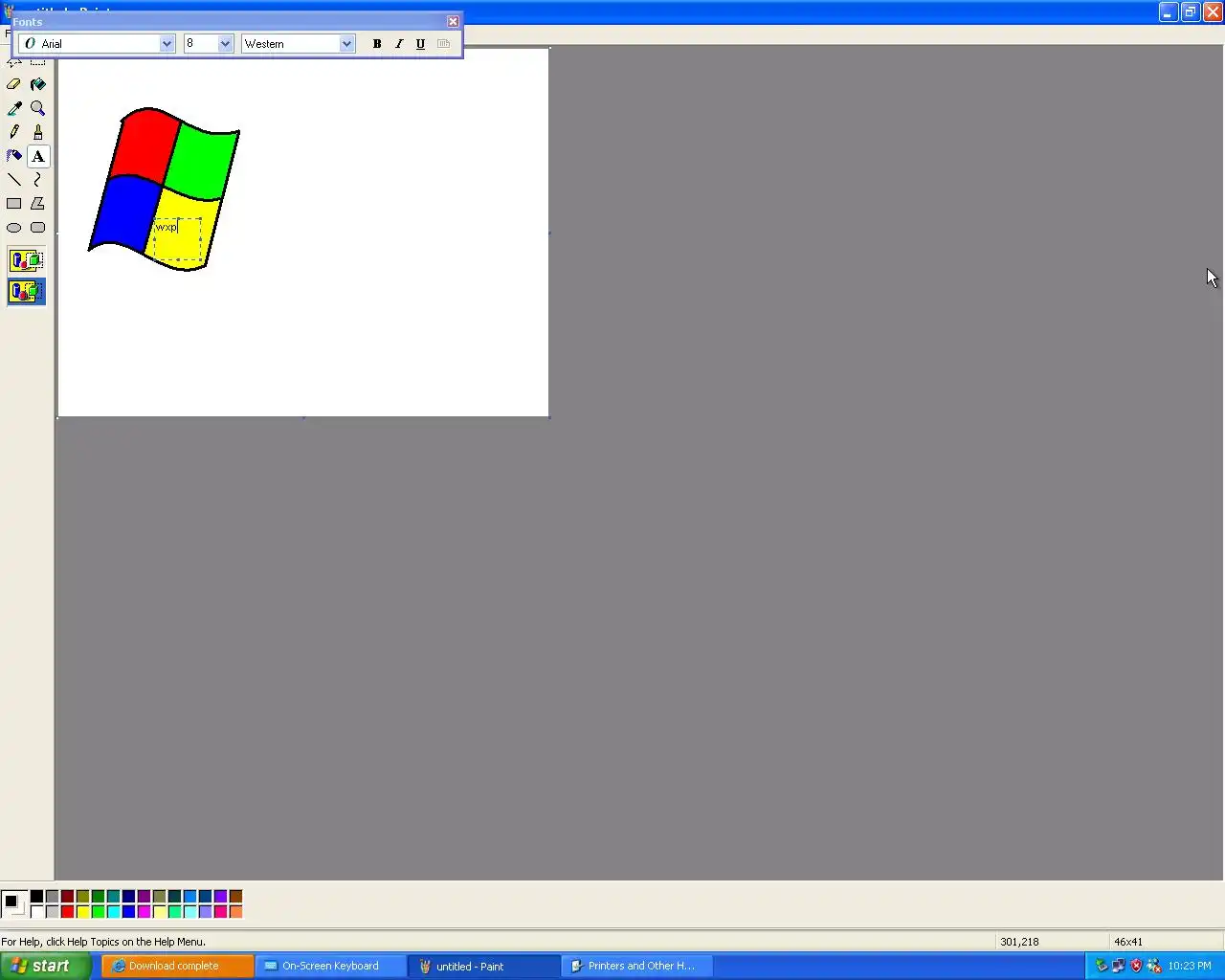Image resolution: width=1225 pixels, height=980 pixels.
Task: Pick black from the color palette
Action: pos(36,897)
